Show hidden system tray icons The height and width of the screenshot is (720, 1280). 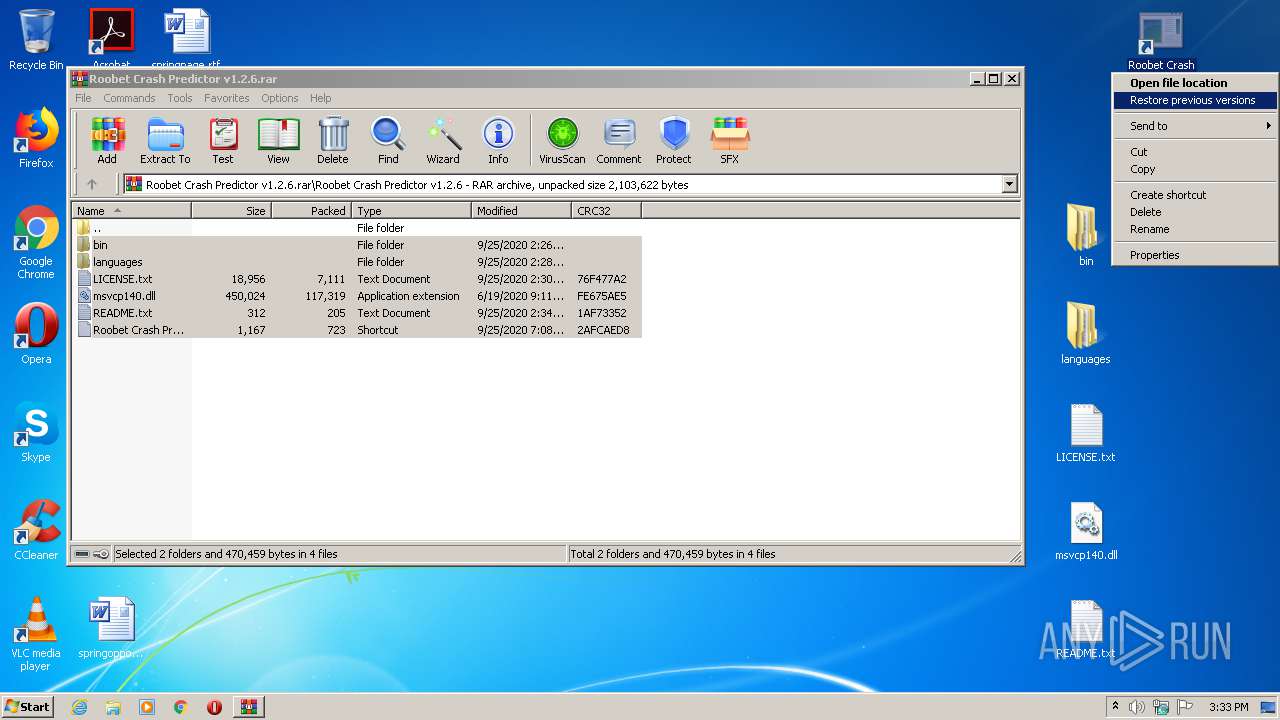click(1115, 707)
